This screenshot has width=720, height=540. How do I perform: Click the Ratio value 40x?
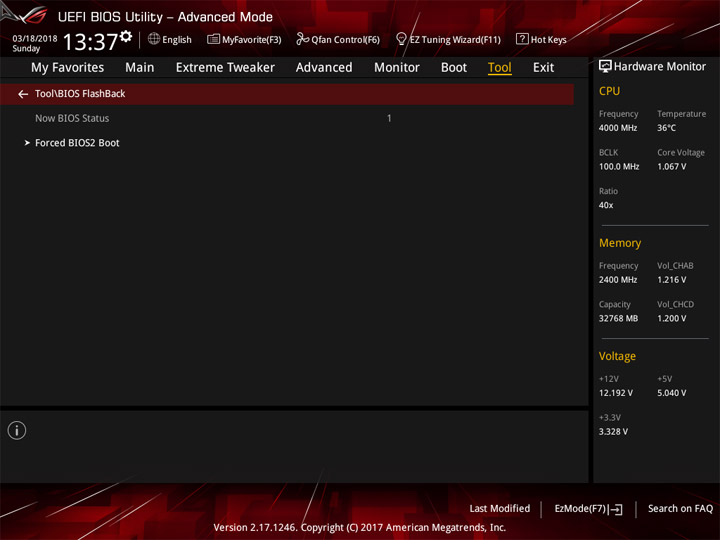coord(606,205)
